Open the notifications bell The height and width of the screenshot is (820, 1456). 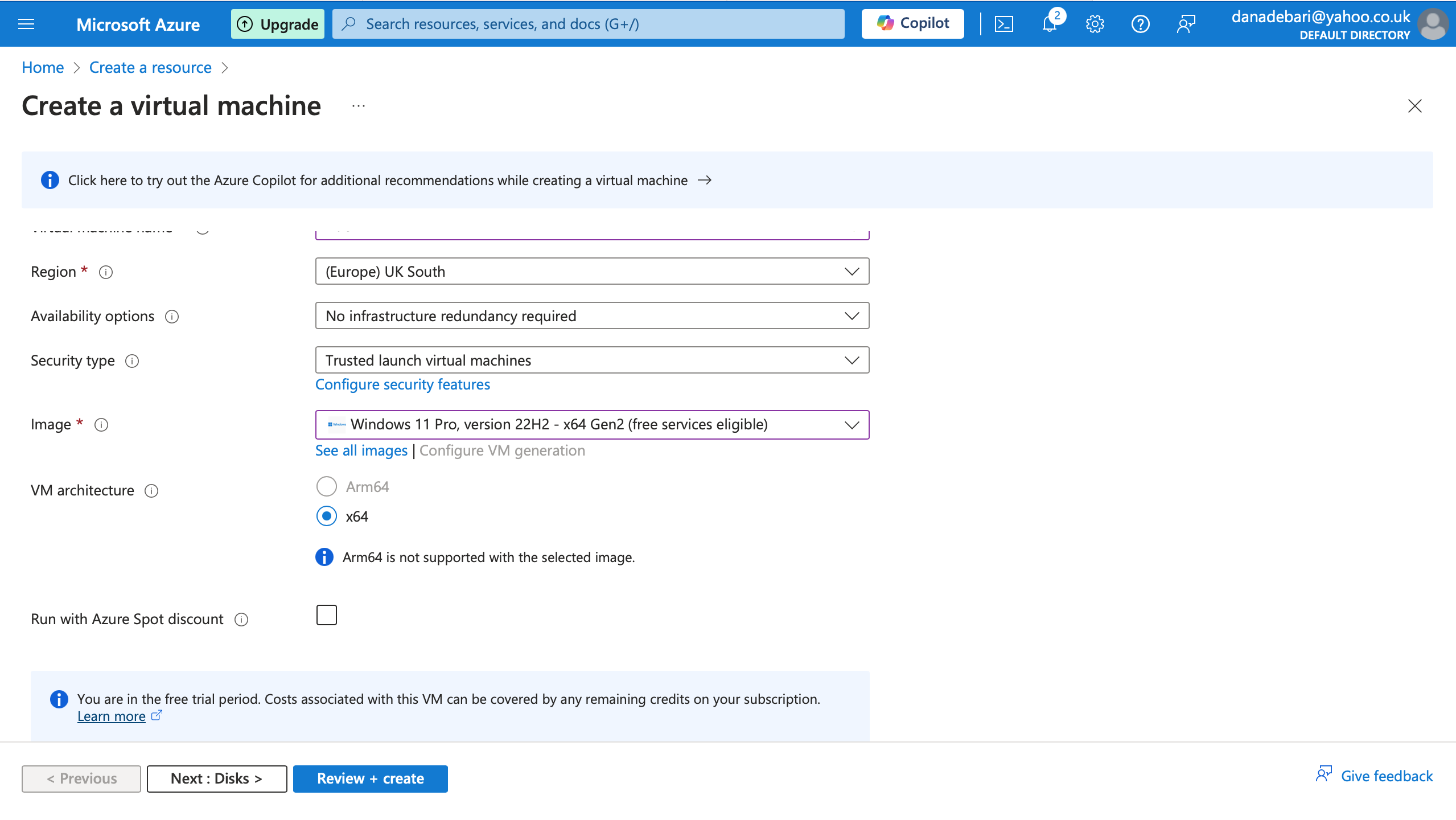pyautogui.click(x=1049, y=24)
